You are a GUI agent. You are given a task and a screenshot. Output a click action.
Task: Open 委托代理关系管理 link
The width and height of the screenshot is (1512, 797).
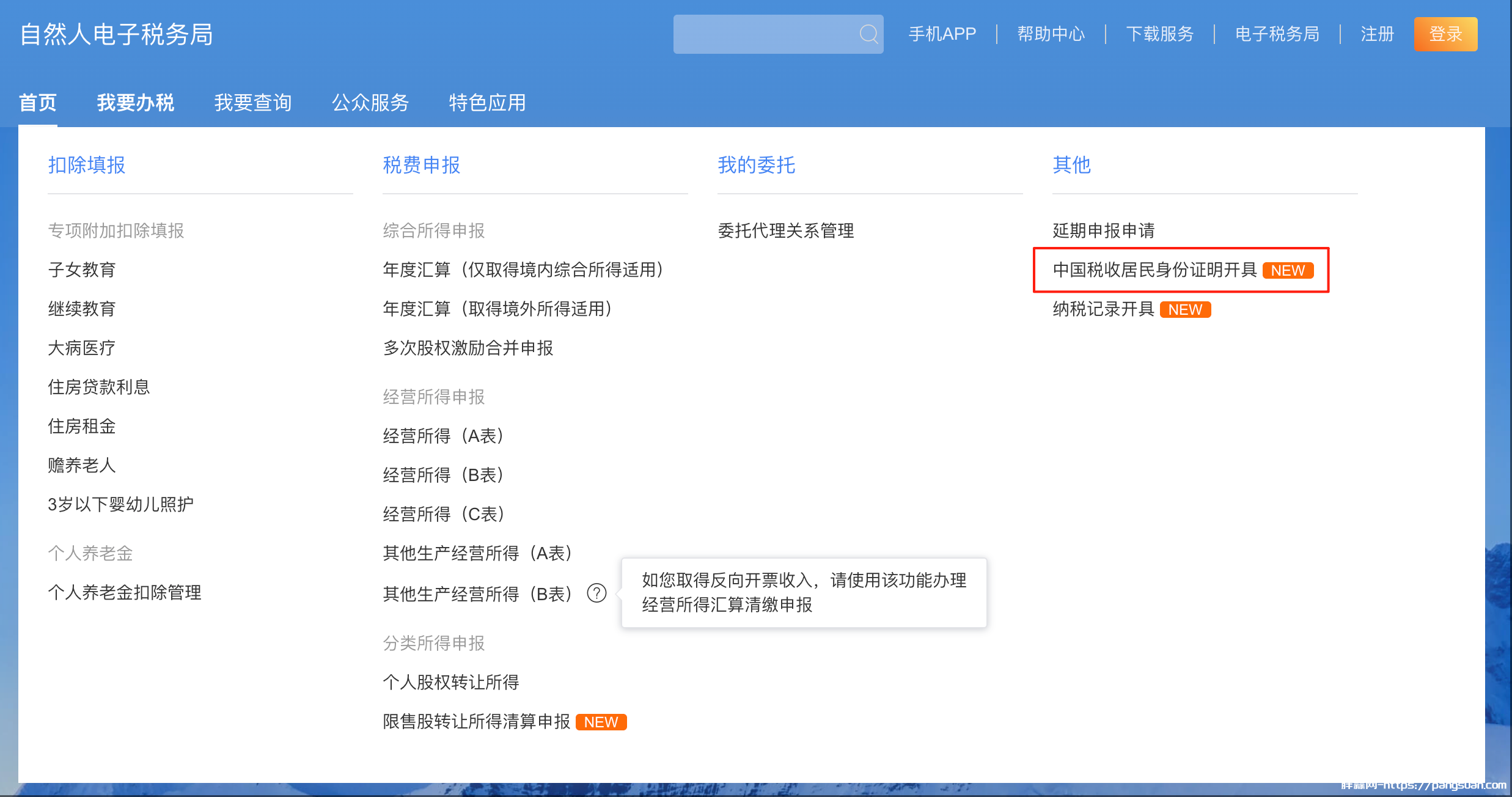click(x=785, y=231)
